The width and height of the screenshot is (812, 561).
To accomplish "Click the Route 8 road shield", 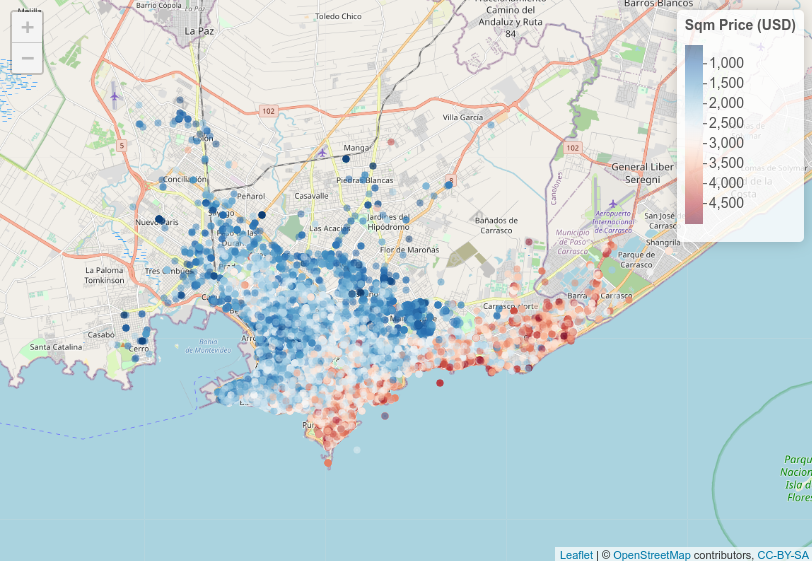I will (451, 181).
